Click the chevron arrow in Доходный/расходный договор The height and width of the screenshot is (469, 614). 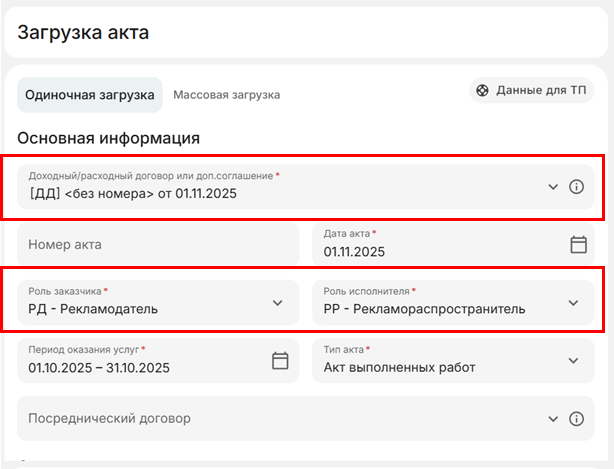point(553,187)
